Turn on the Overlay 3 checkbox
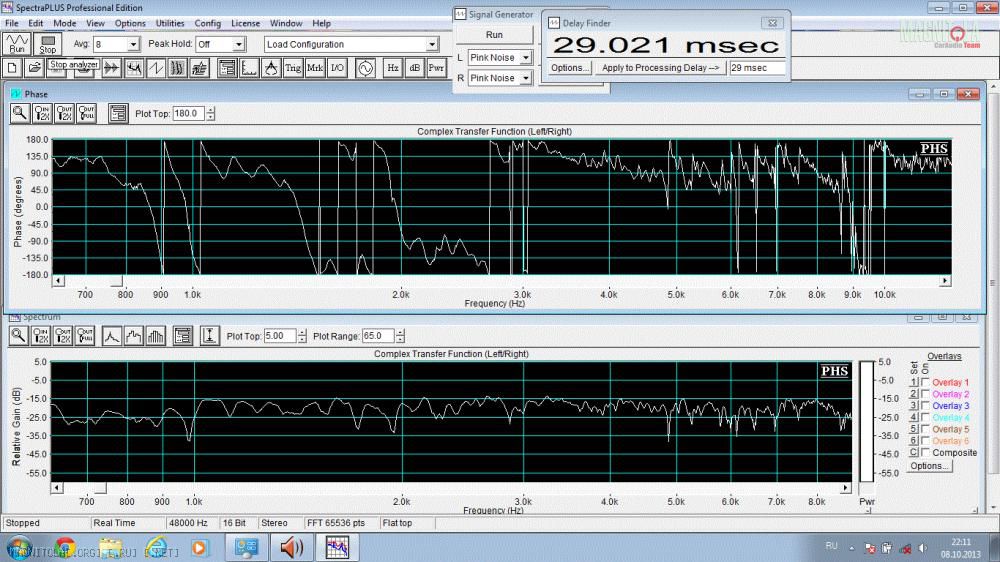1000x562 pixels. (925, 406)
